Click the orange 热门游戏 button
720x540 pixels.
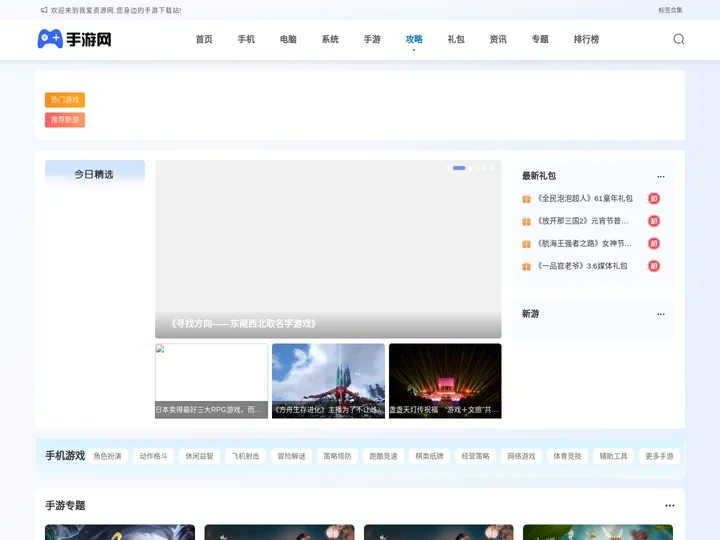(x=65, y=100)
